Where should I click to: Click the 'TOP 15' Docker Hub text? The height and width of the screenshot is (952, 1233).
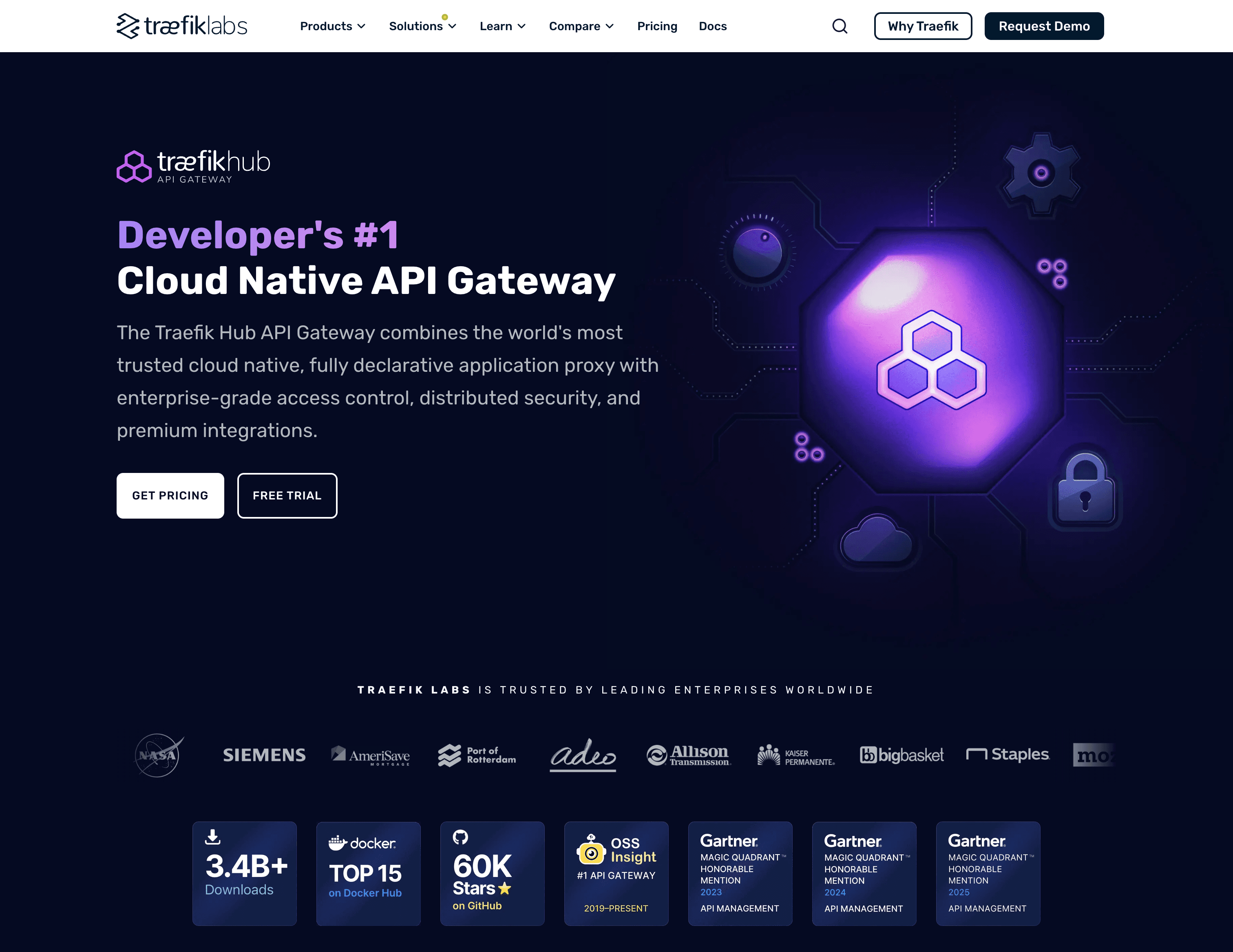click(365, 873)
